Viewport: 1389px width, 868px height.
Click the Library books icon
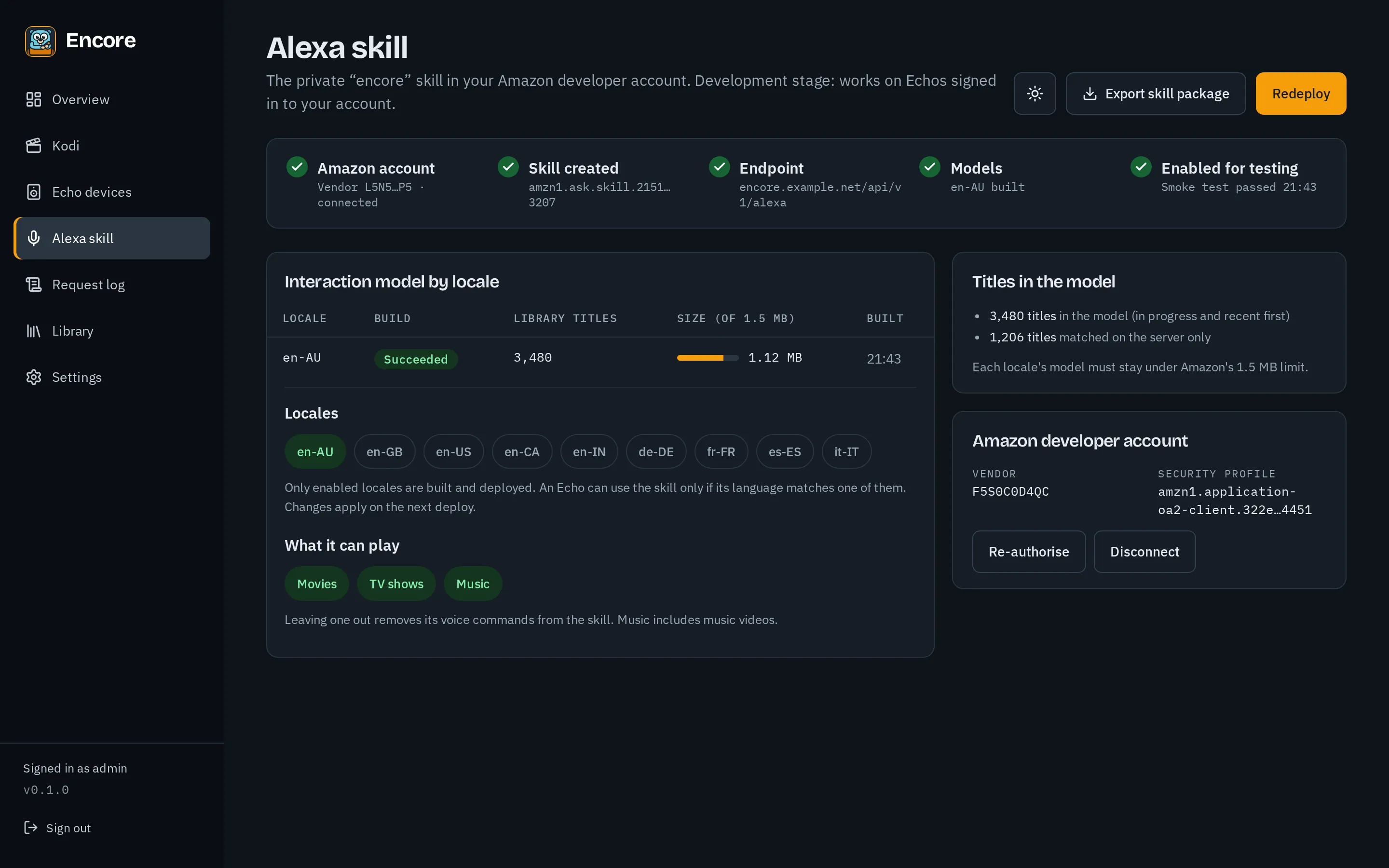34,331
